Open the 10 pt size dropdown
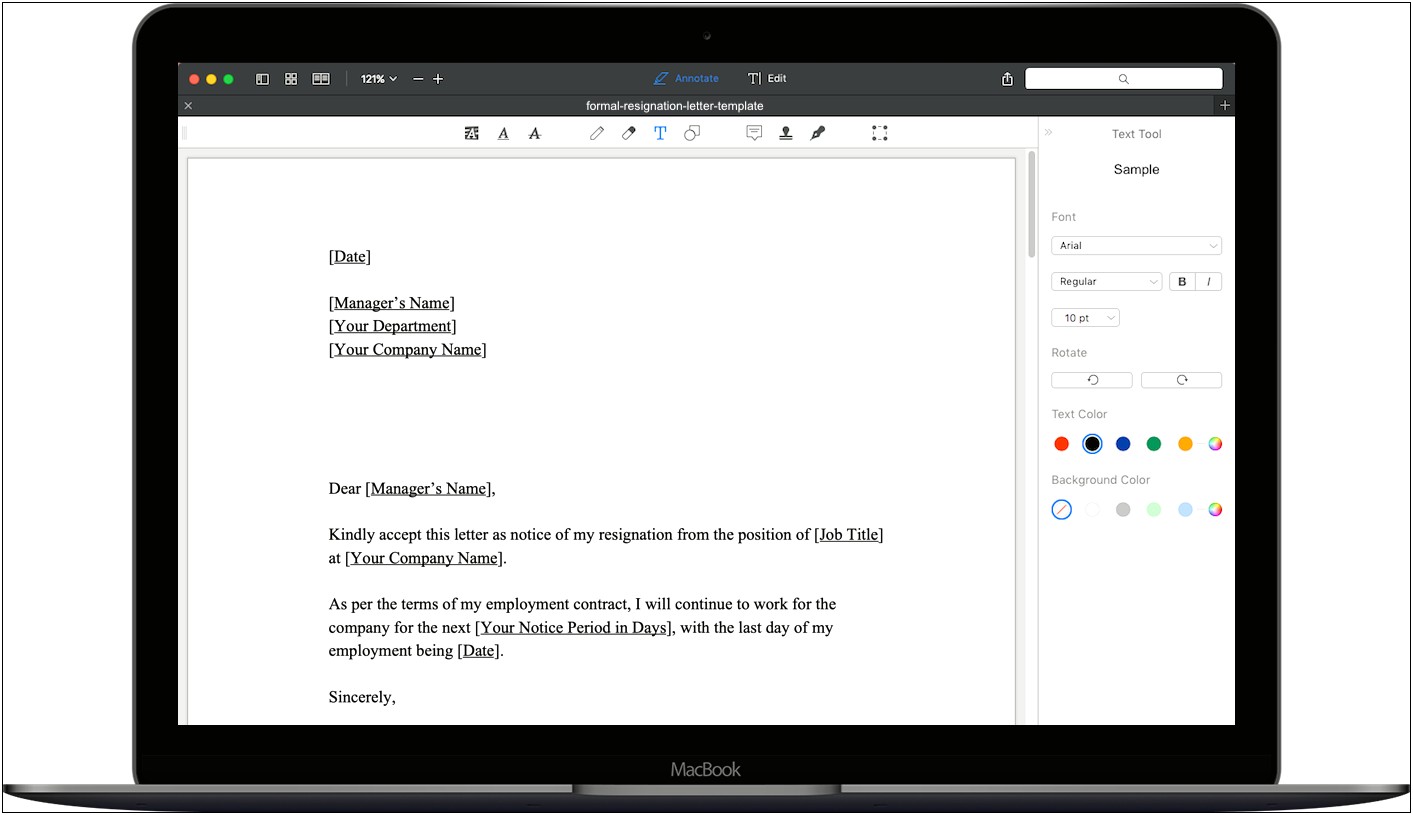1413x815 pixels. point(1085,318)
